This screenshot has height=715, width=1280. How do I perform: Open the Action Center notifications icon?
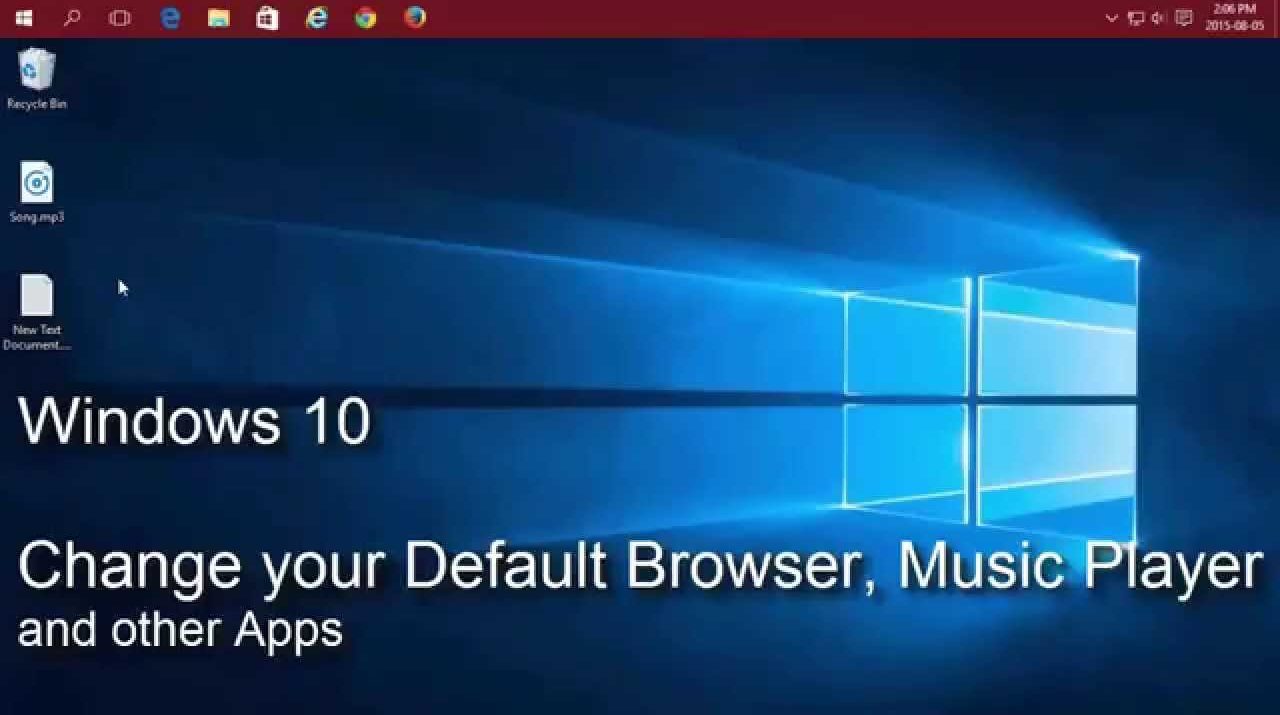(x=1184, y=18)
